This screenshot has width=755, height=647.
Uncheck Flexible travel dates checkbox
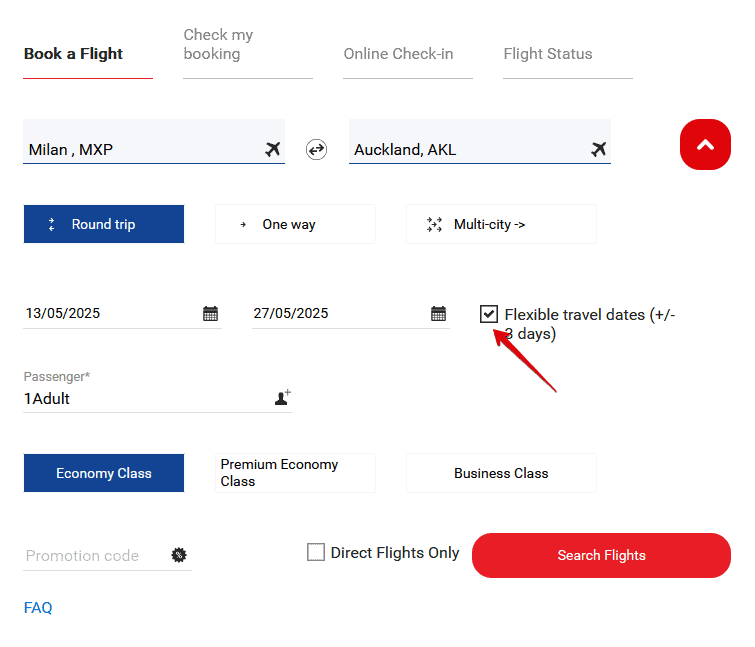488,314
